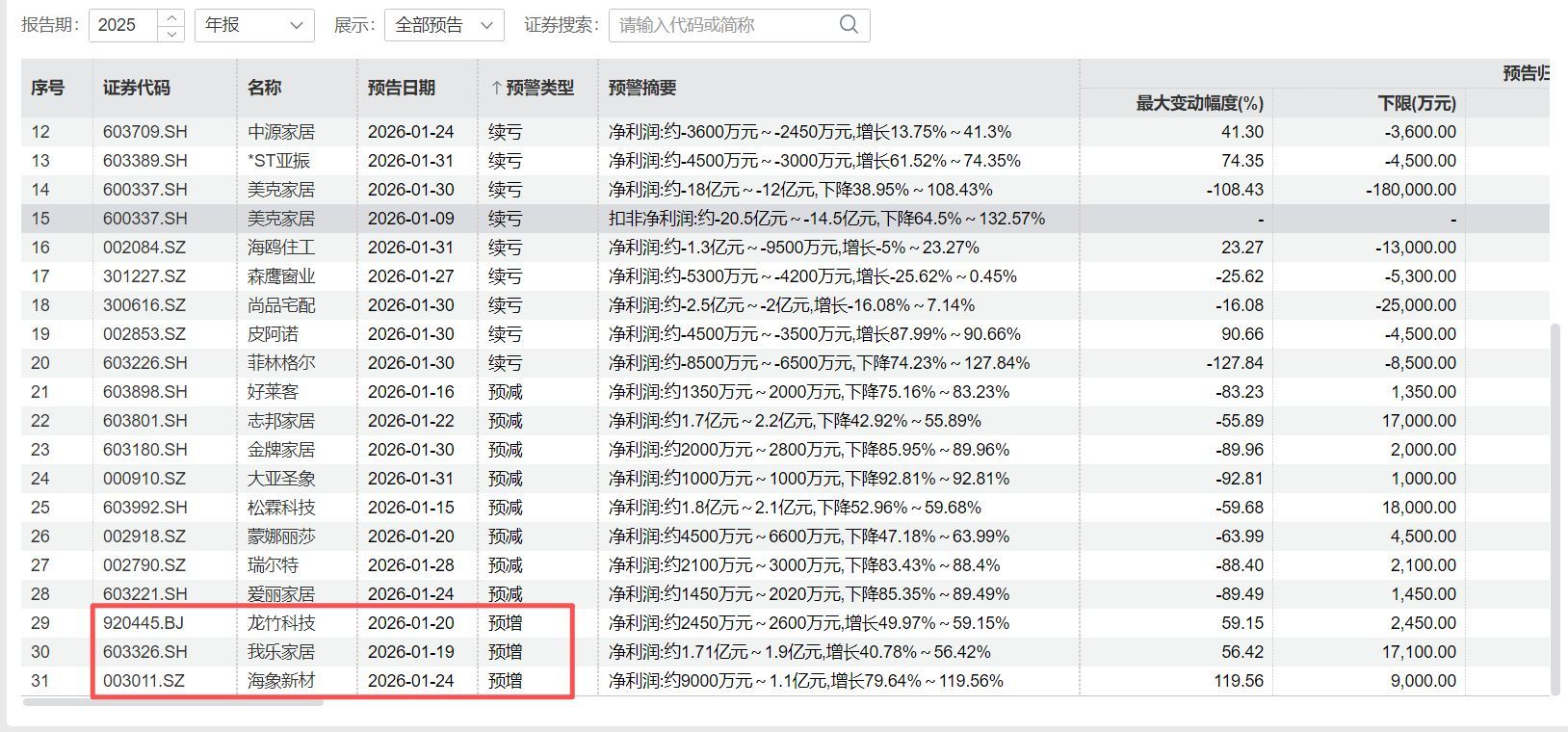Click the lower limit value -180,000.00

click(1411, 190)
